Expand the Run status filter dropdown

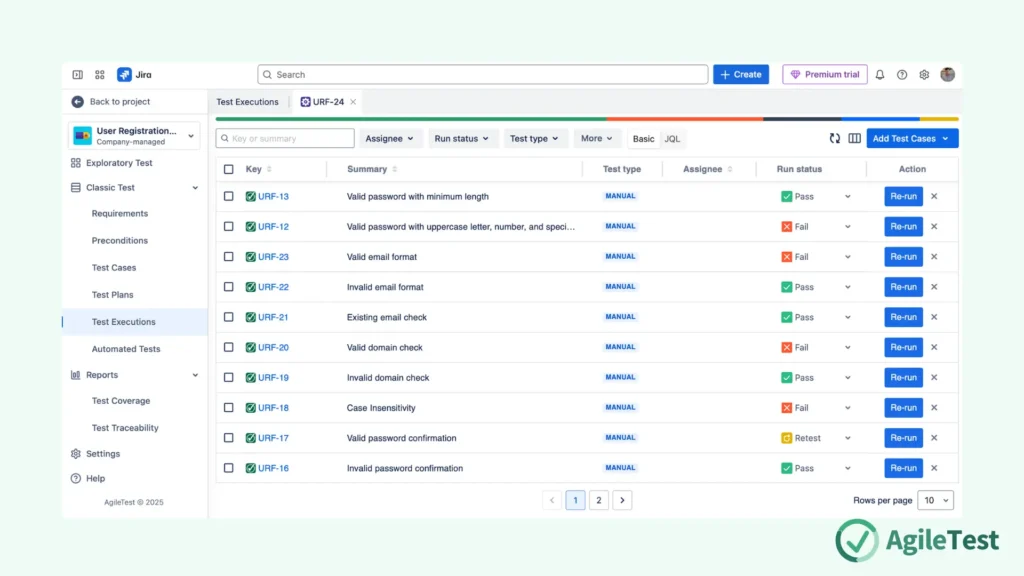point(462,139)
